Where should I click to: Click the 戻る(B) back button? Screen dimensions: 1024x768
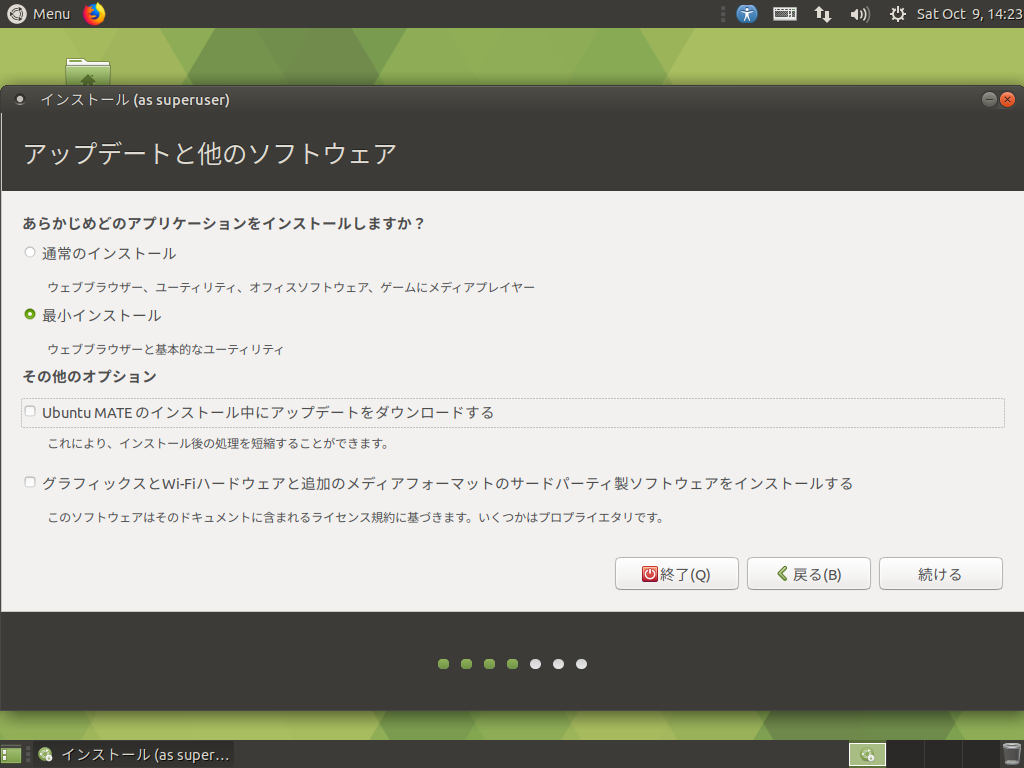pos(808,573)
